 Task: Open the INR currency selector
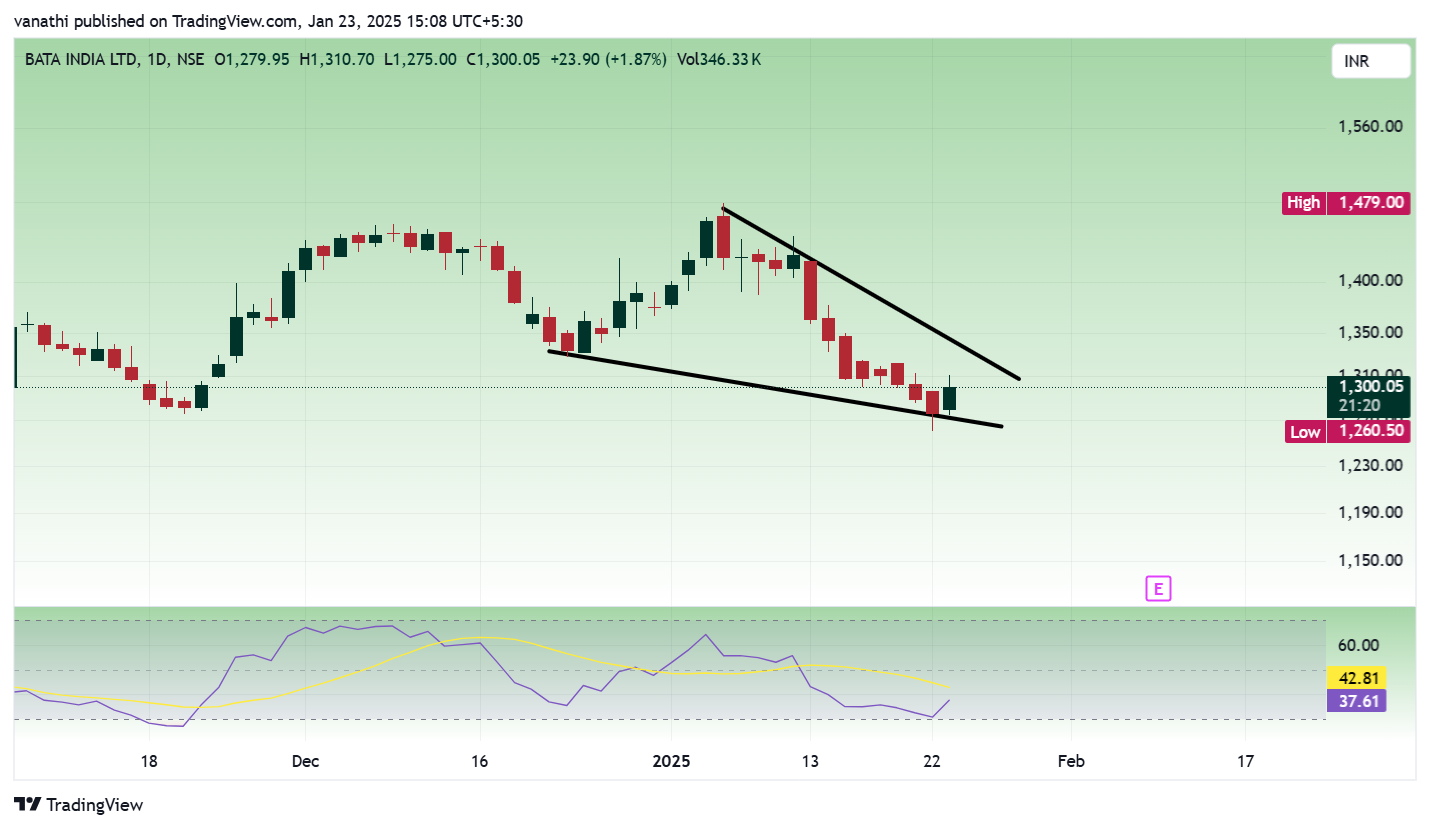pyautogui.click(x=1371, y=61)
